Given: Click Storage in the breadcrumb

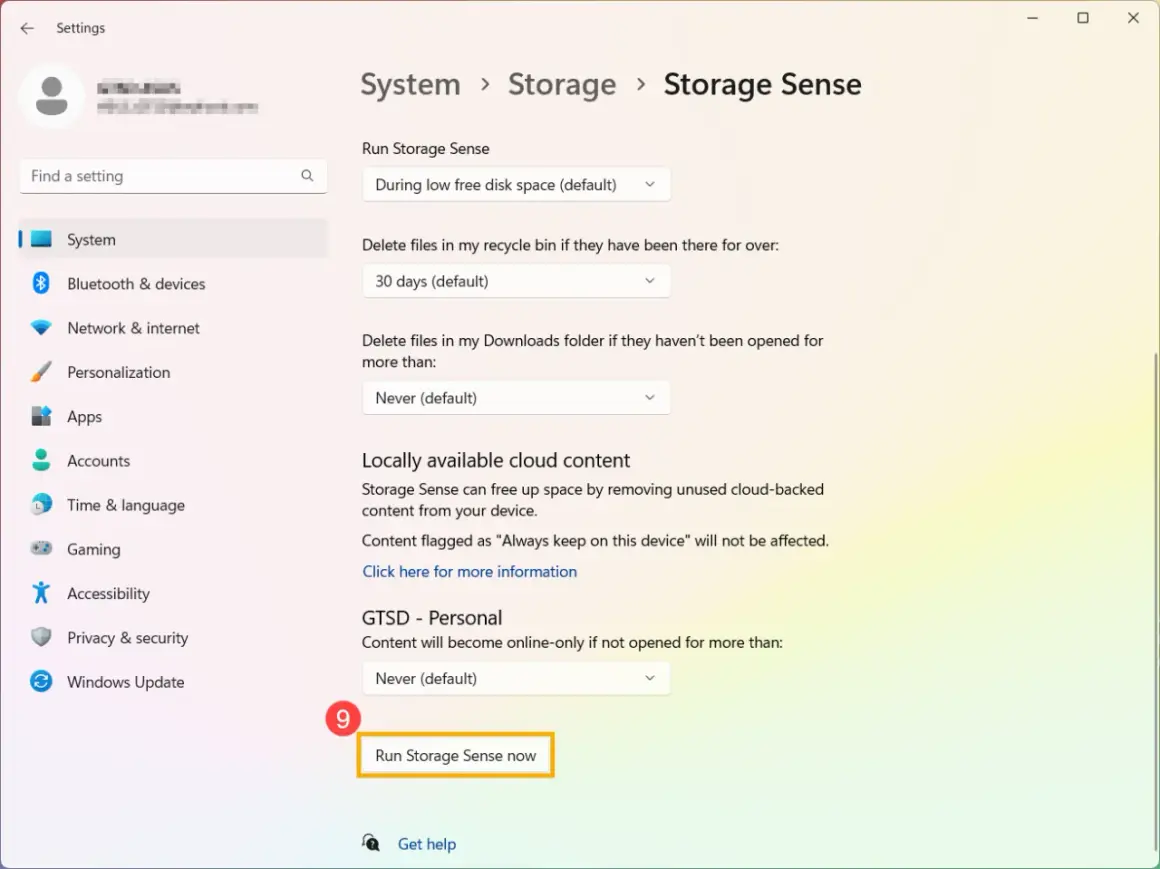Looking at the screenshot, I should (562, 84).
